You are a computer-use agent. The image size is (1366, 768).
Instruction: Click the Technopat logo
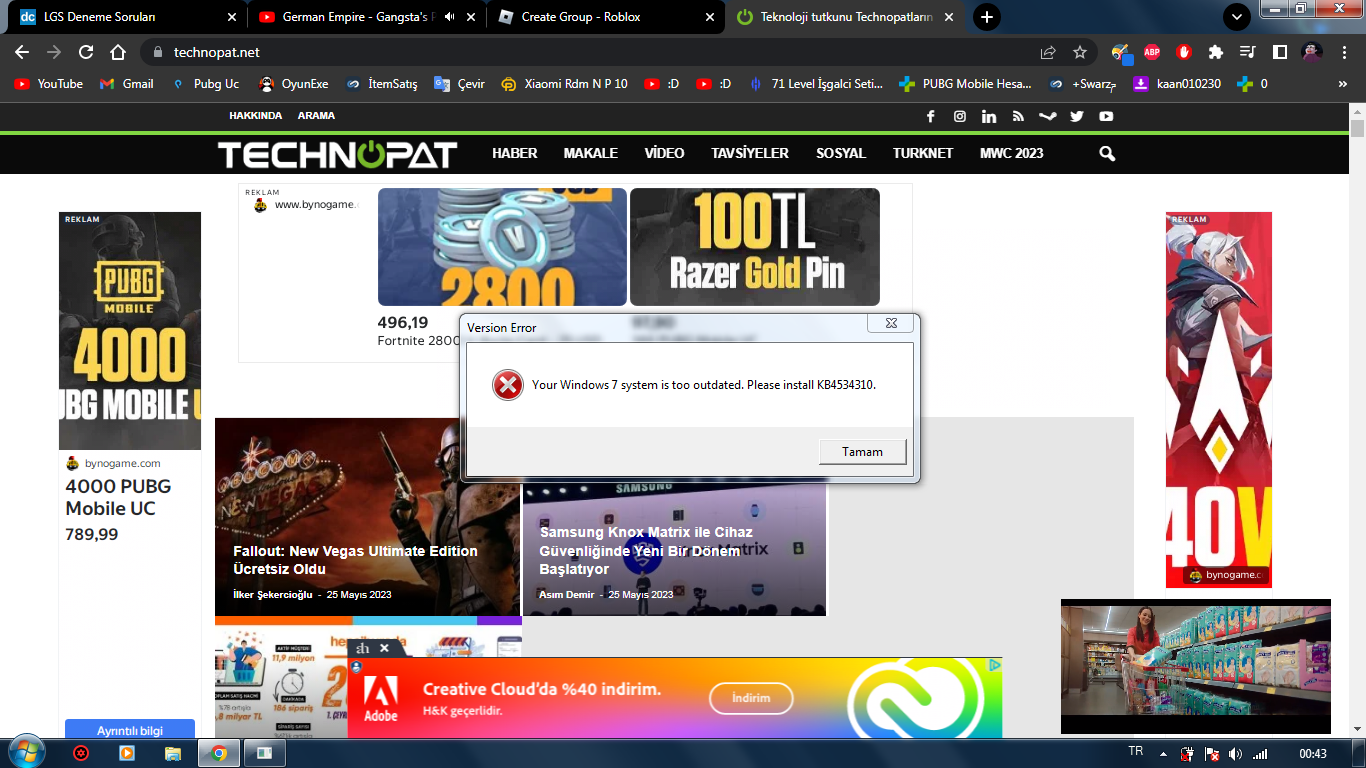(338, 154)
